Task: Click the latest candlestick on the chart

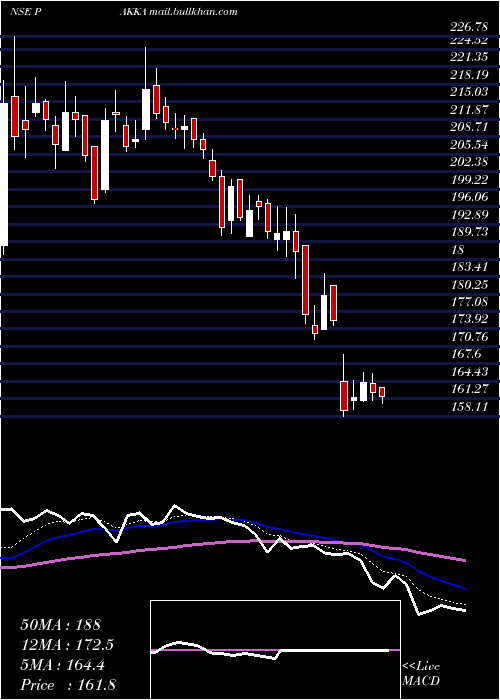Action: 382,395
